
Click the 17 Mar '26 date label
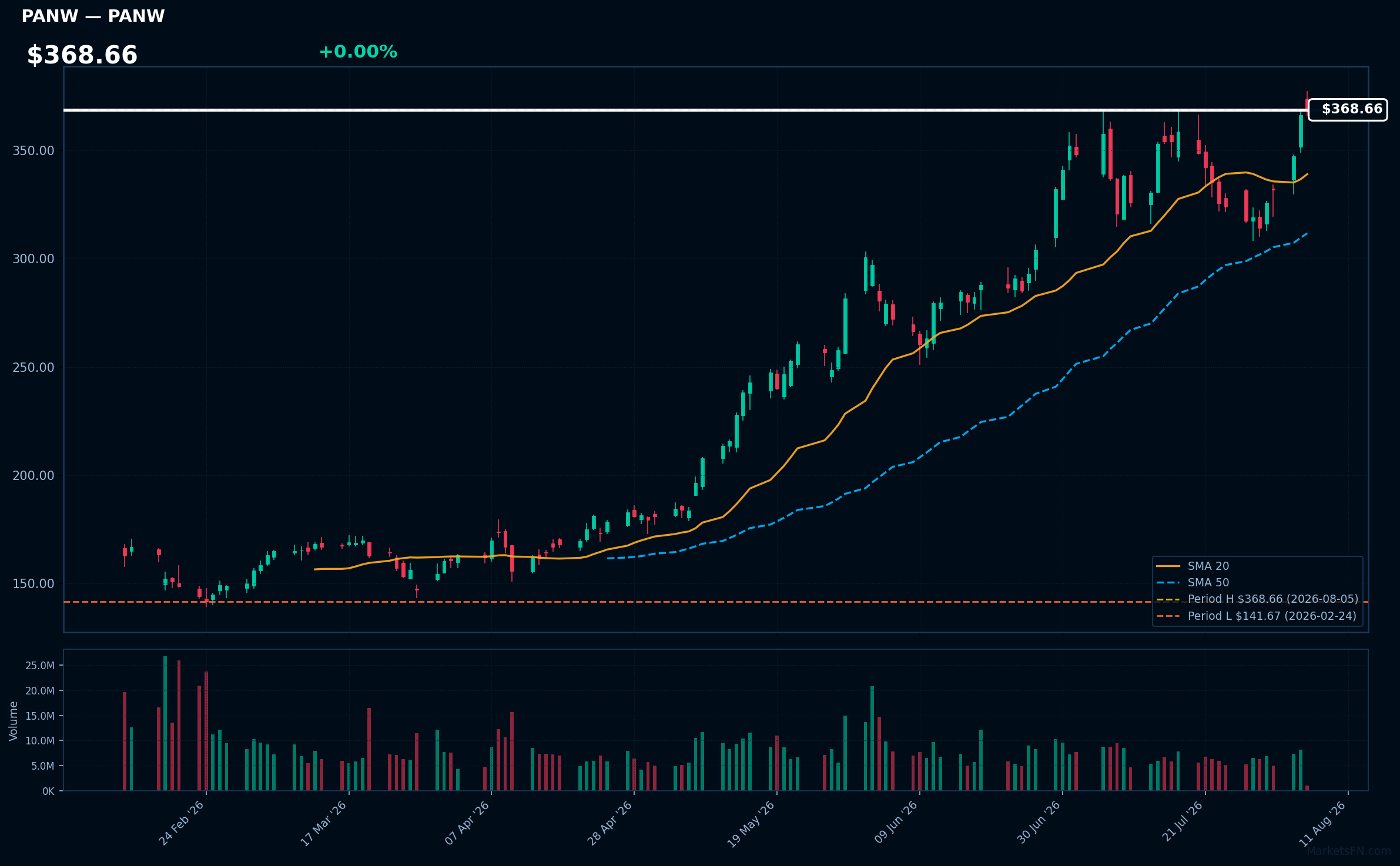tap(323, 823)
